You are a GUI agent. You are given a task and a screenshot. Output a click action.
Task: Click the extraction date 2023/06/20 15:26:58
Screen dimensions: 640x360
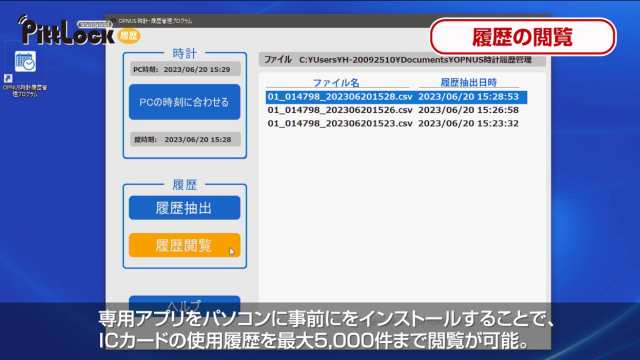point(469,110)
